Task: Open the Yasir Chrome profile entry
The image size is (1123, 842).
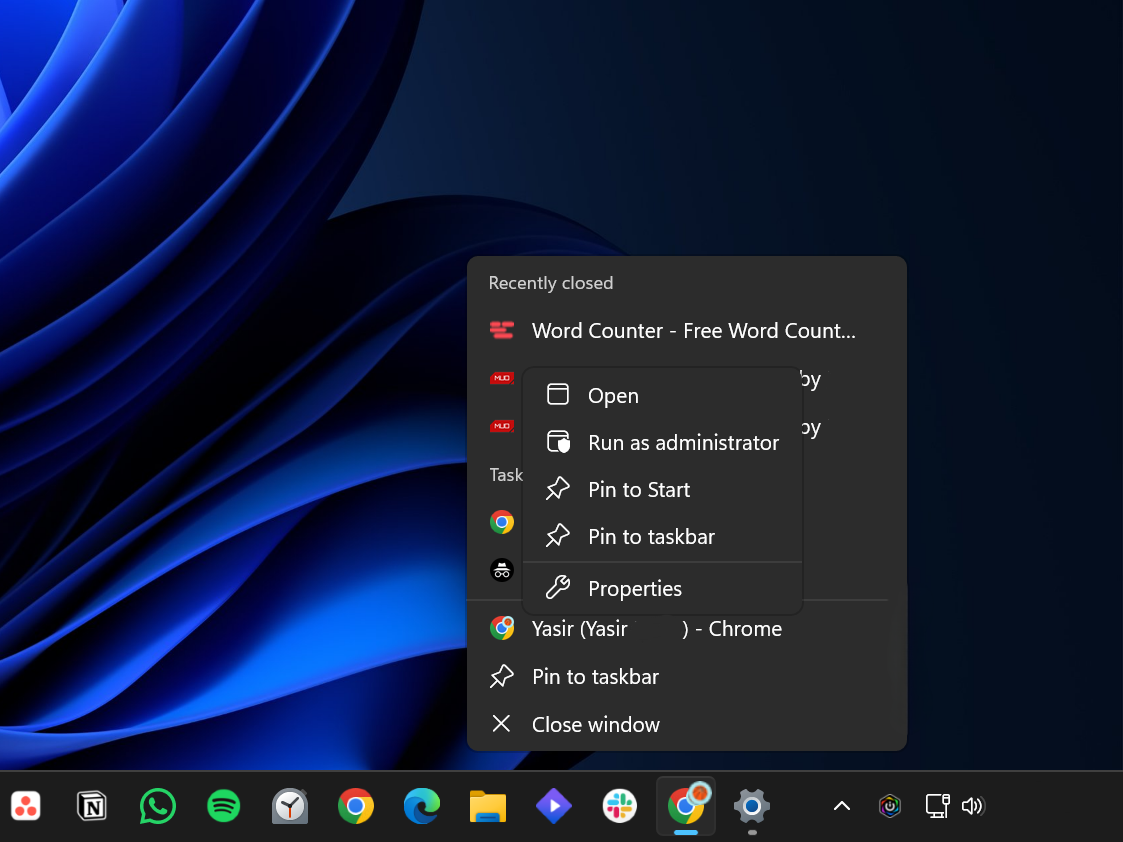Action: [x=656, y=629]
